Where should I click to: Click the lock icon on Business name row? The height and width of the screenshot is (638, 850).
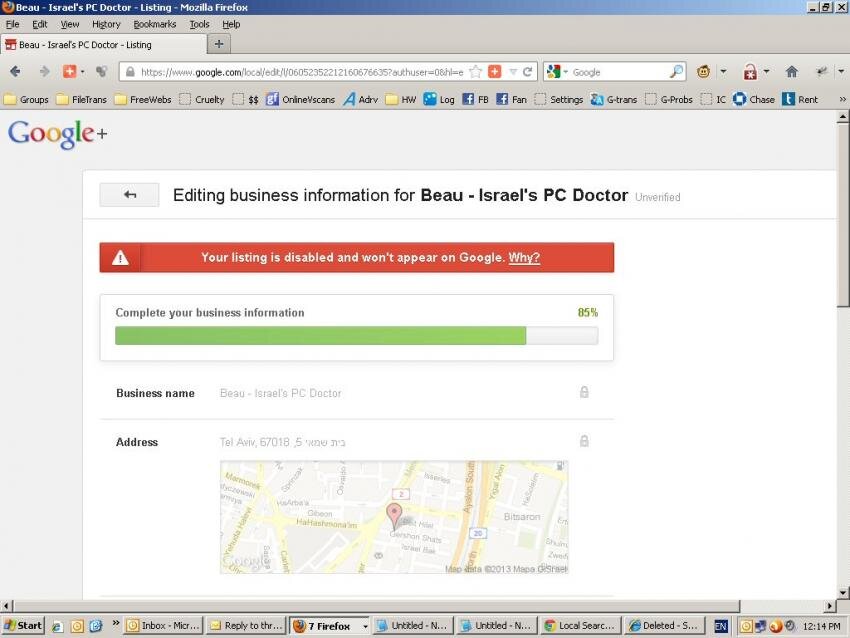tap(584, 392)
